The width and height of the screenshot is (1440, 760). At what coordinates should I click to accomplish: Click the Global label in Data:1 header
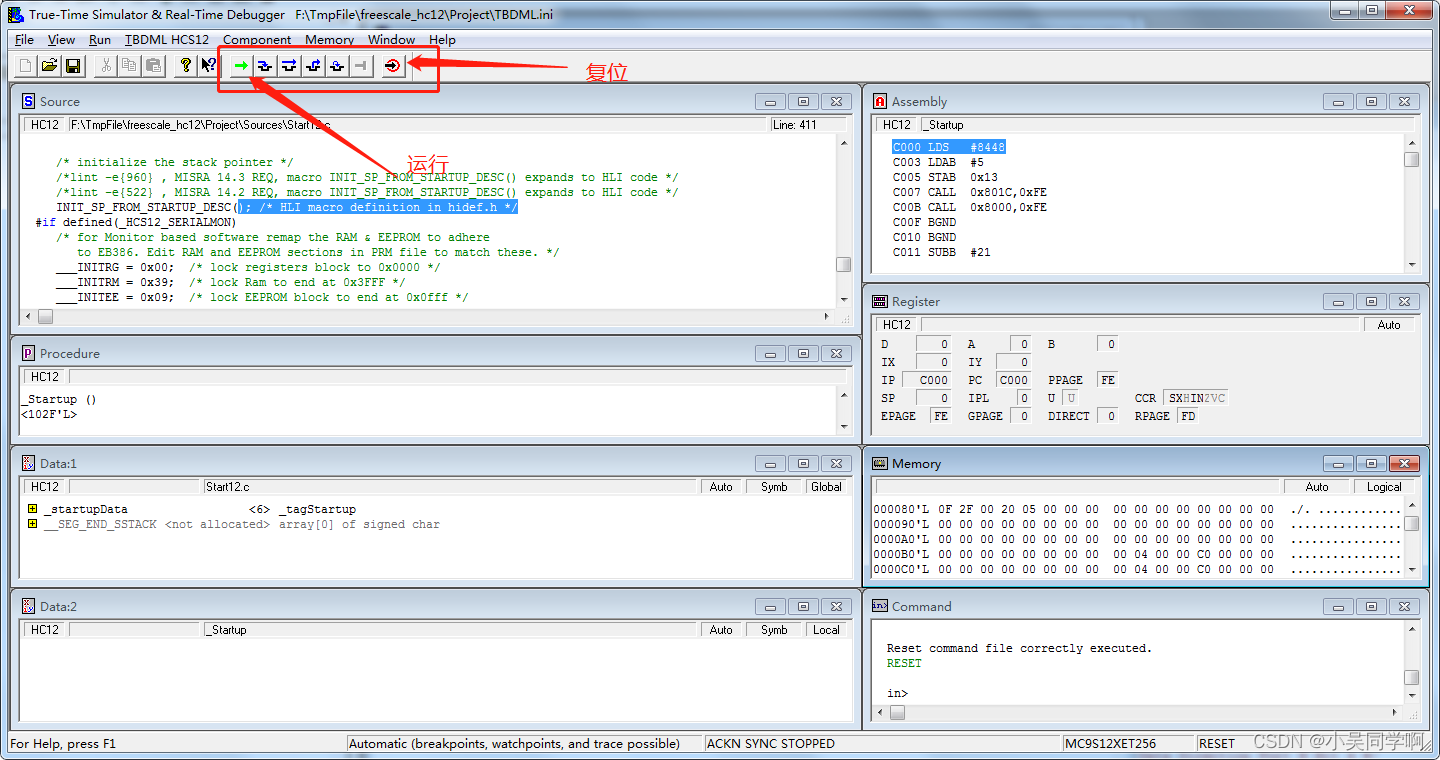826,487
